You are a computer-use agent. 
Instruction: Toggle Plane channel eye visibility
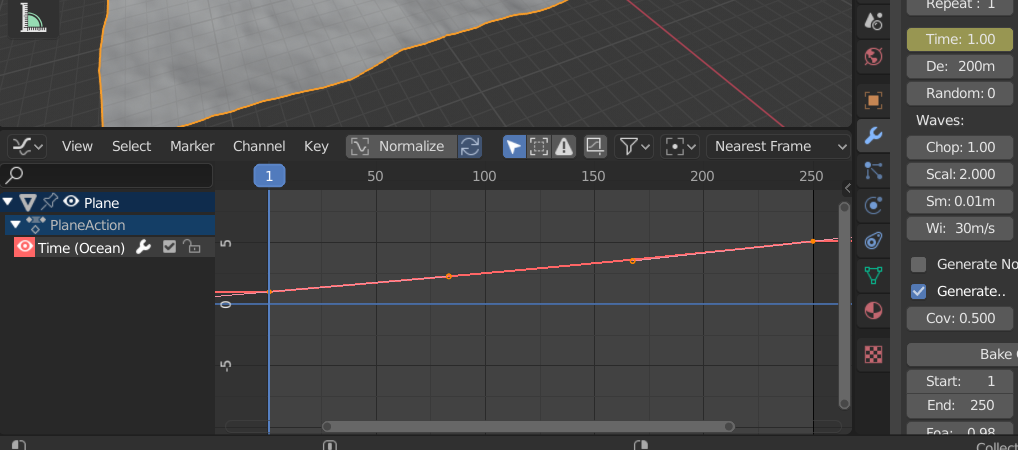click(x=70, y=203)
